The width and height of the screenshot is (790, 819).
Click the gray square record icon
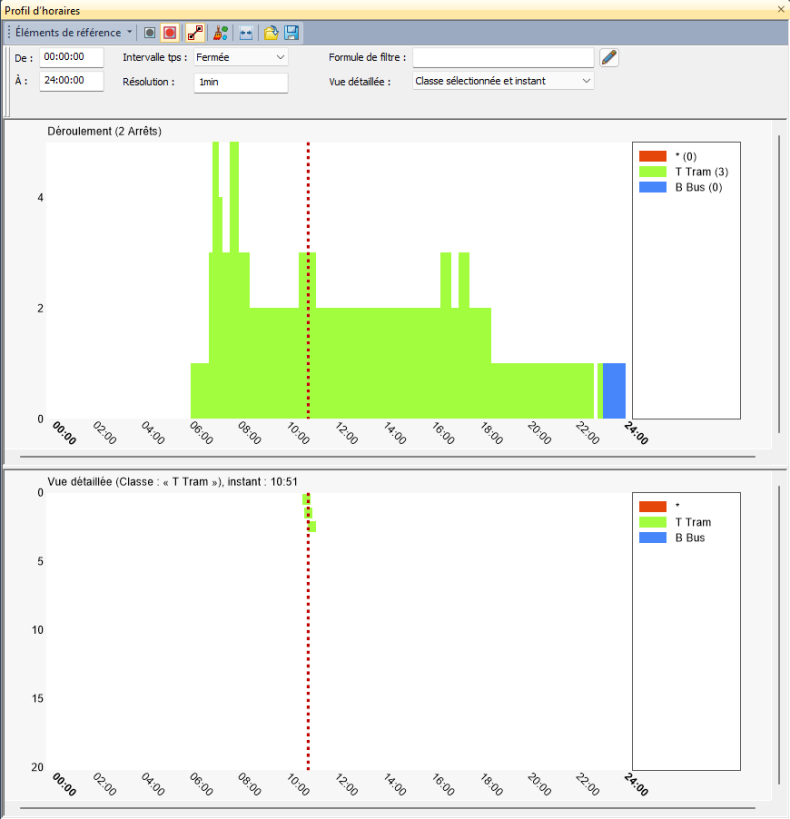pos(149,33)
